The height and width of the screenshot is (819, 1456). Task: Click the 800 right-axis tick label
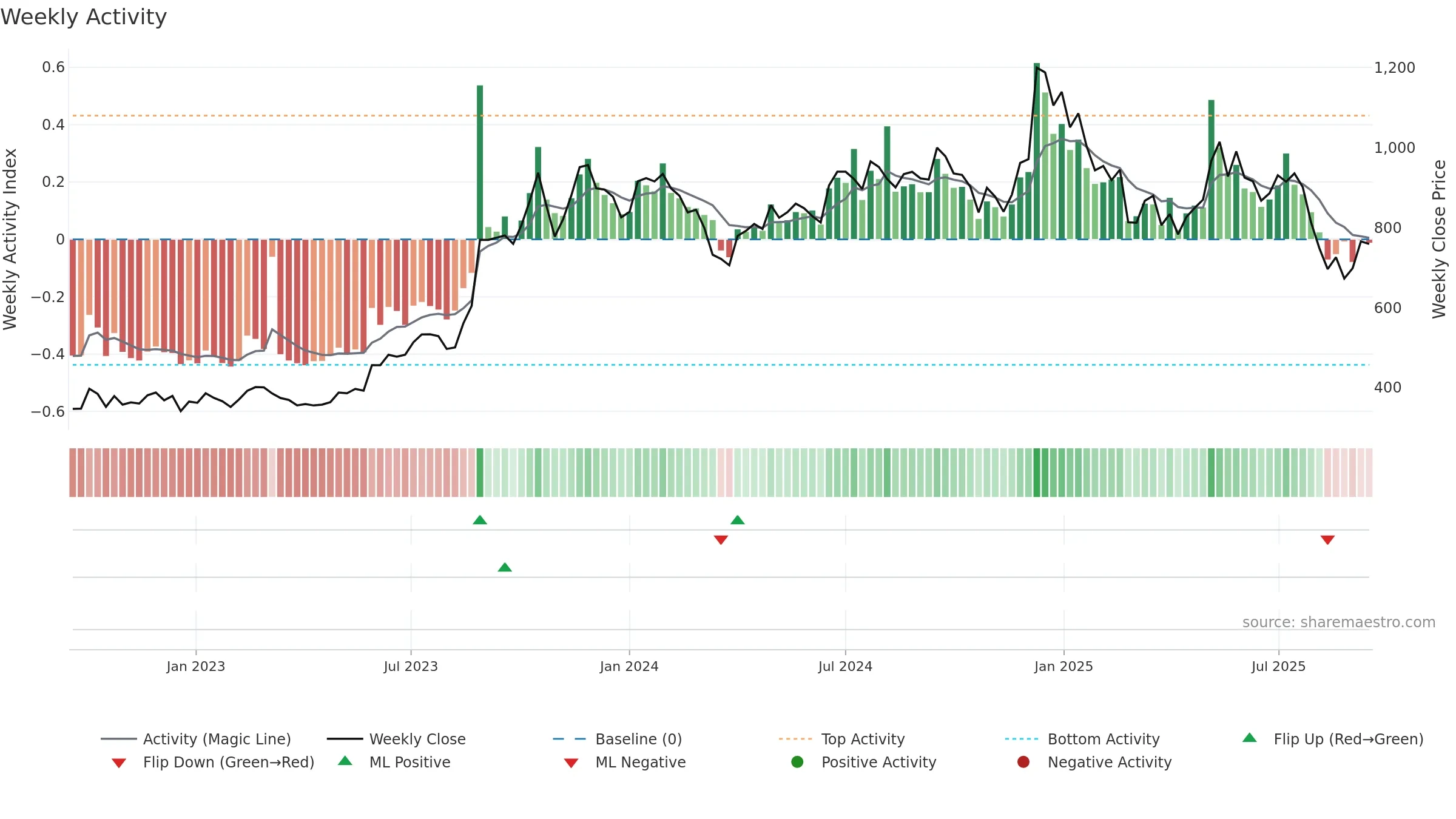click(1387, 228)
